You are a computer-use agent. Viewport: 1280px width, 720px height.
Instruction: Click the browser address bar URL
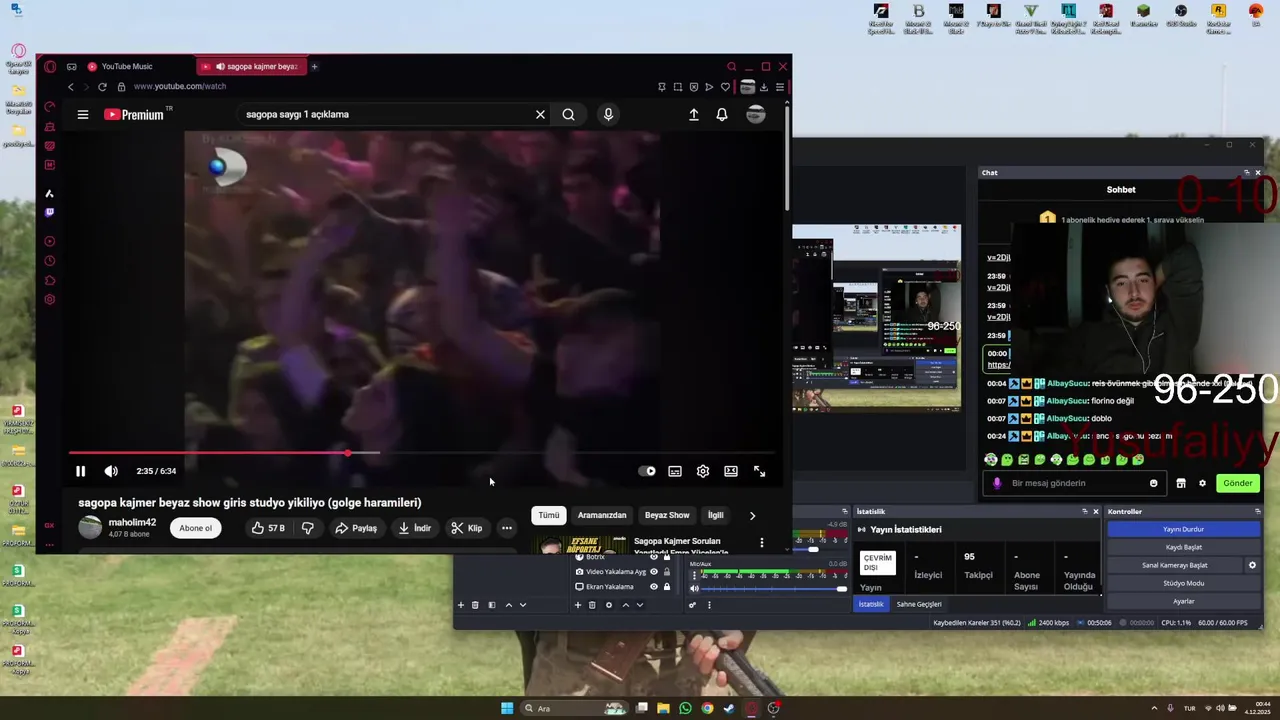click(x=180, y=87)
